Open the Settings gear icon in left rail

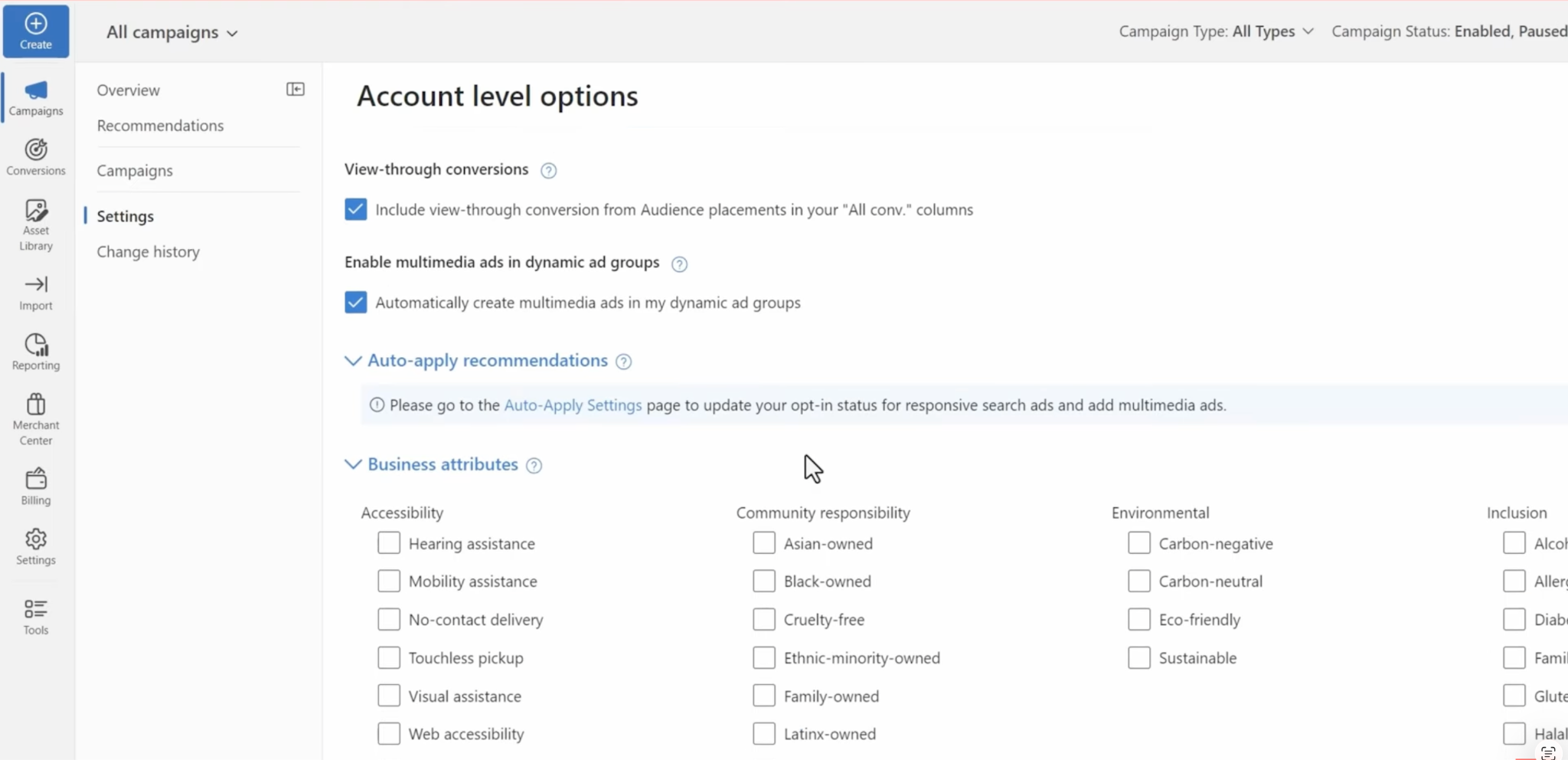pos(36,546)
